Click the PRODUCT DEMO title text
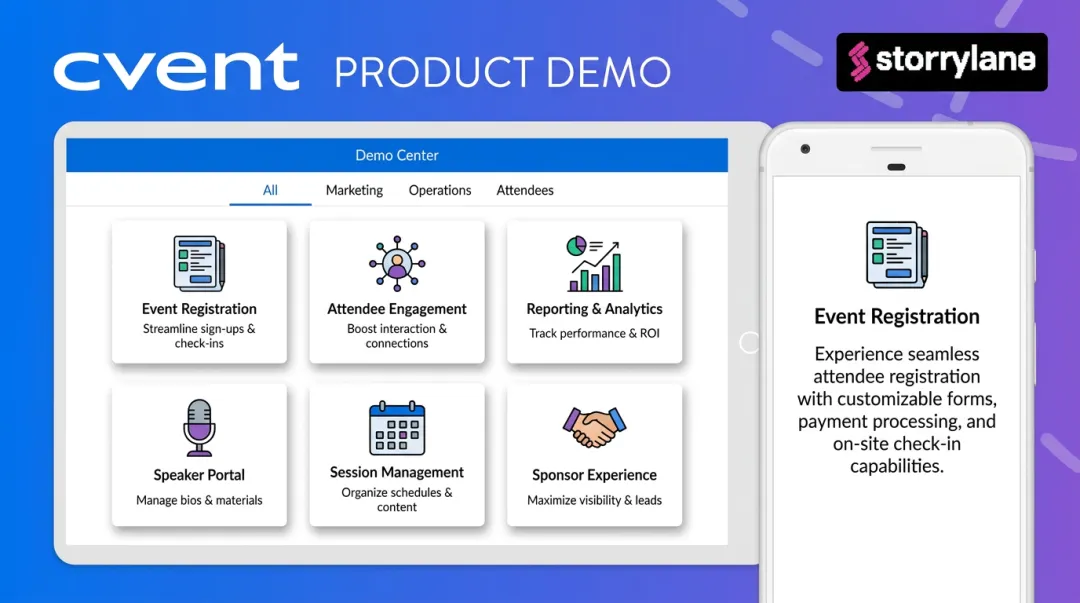 pos(503,72)
